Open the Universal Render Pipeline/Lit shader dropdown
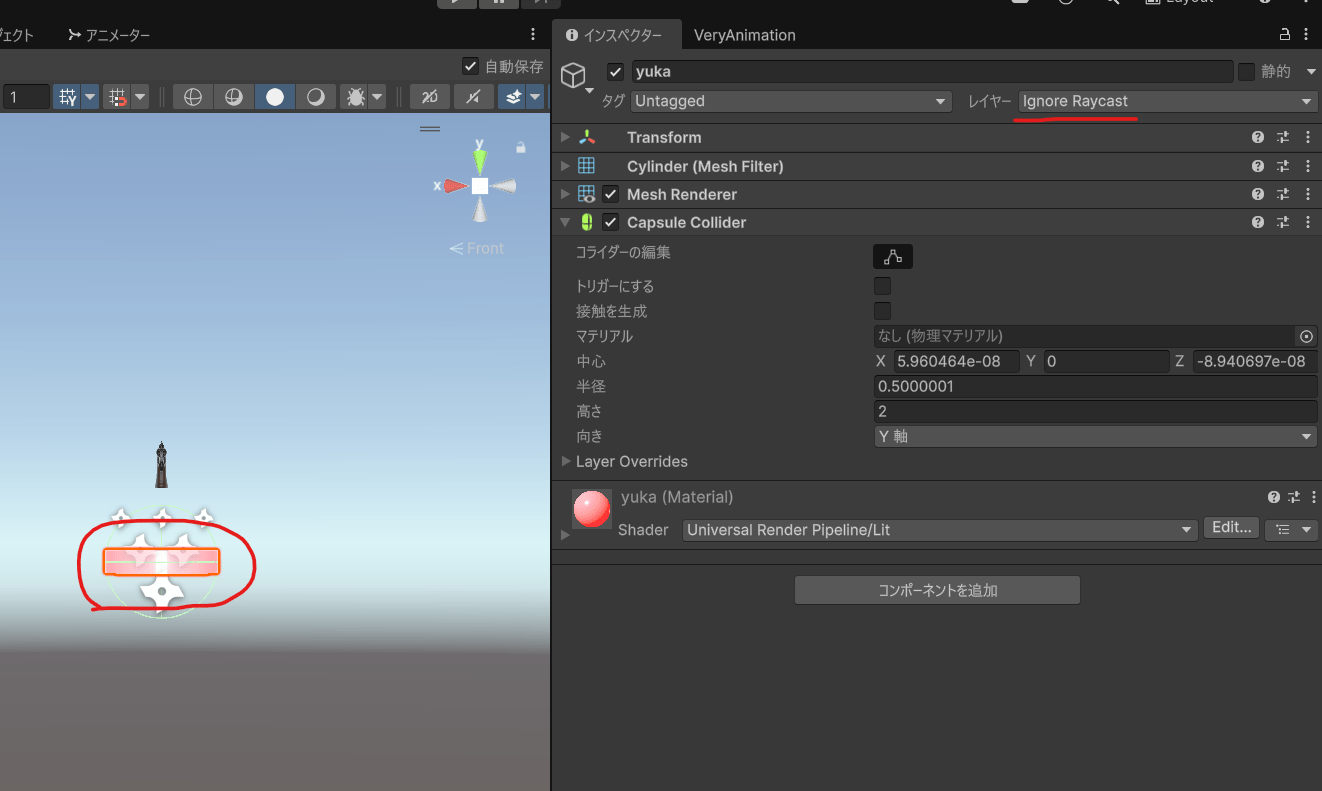The height and width of the screenshot is (791, 1322). tap(938, 530)
